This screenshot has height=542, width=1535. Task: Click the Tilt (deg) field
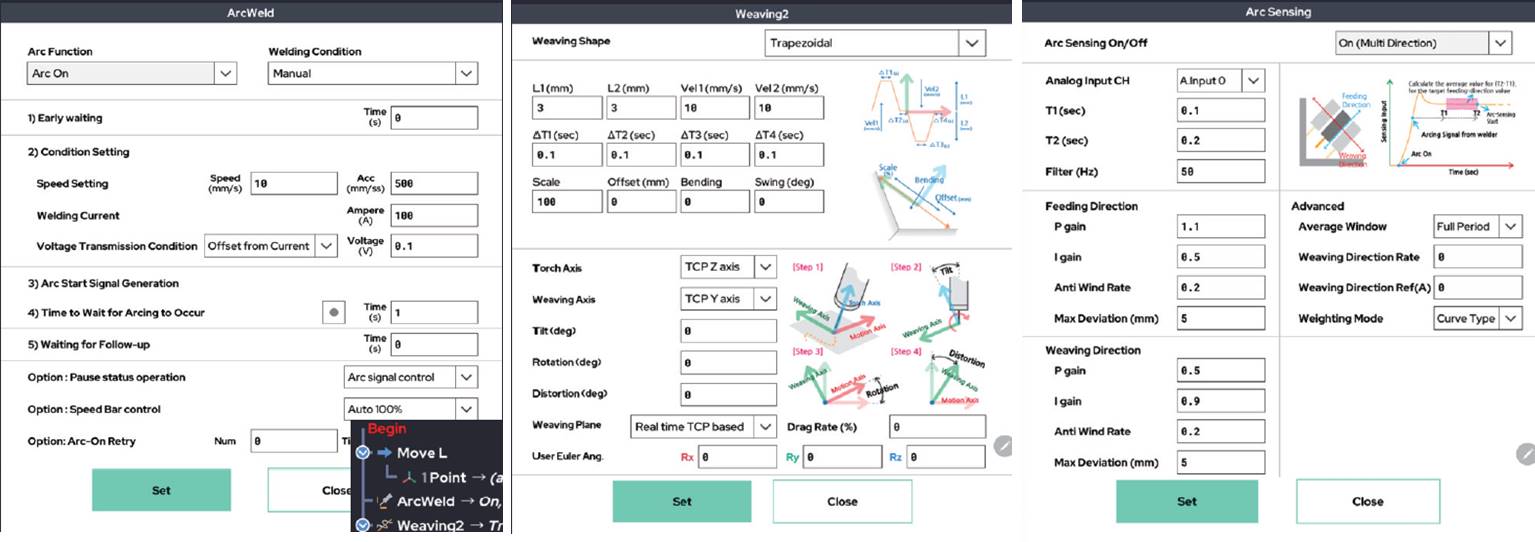click(x=728, y=331)
